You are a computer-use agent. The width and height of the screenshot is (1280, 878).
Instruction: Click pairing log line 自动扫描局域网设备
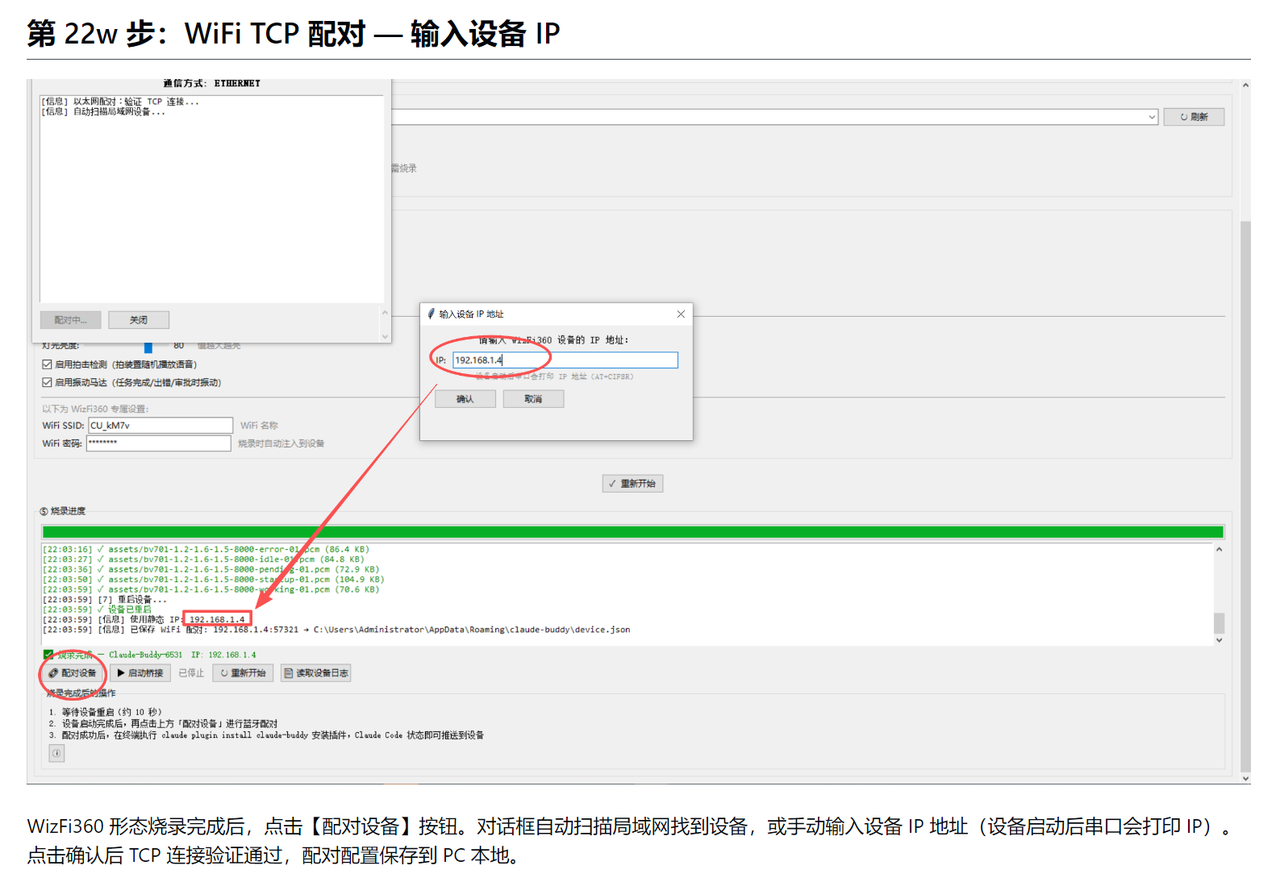click(x=103, y=111)
